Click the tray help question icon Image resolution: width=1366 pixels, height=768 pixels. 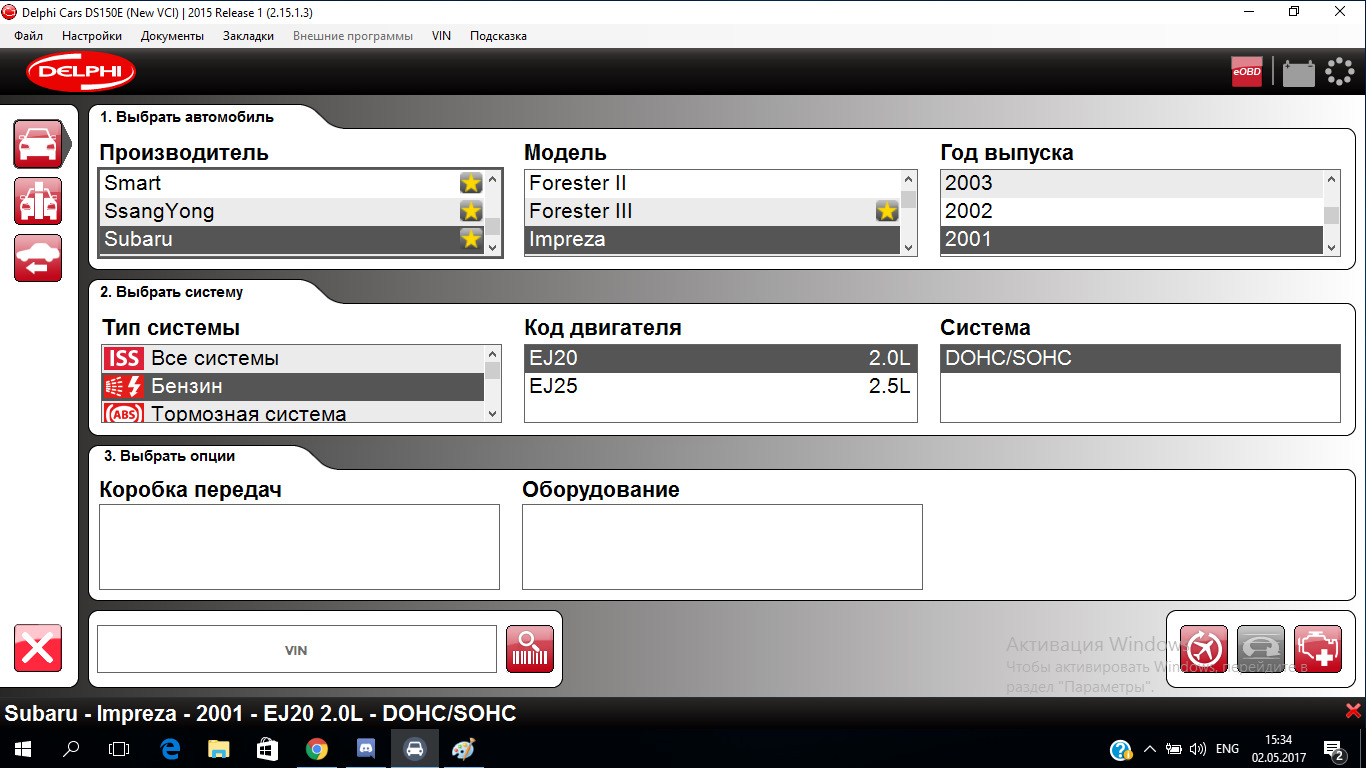point(1121,749)
